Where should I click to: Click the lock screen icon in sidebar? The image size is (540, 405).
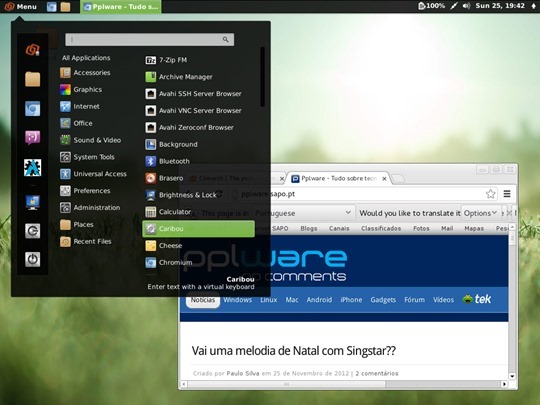click(33, 202)
